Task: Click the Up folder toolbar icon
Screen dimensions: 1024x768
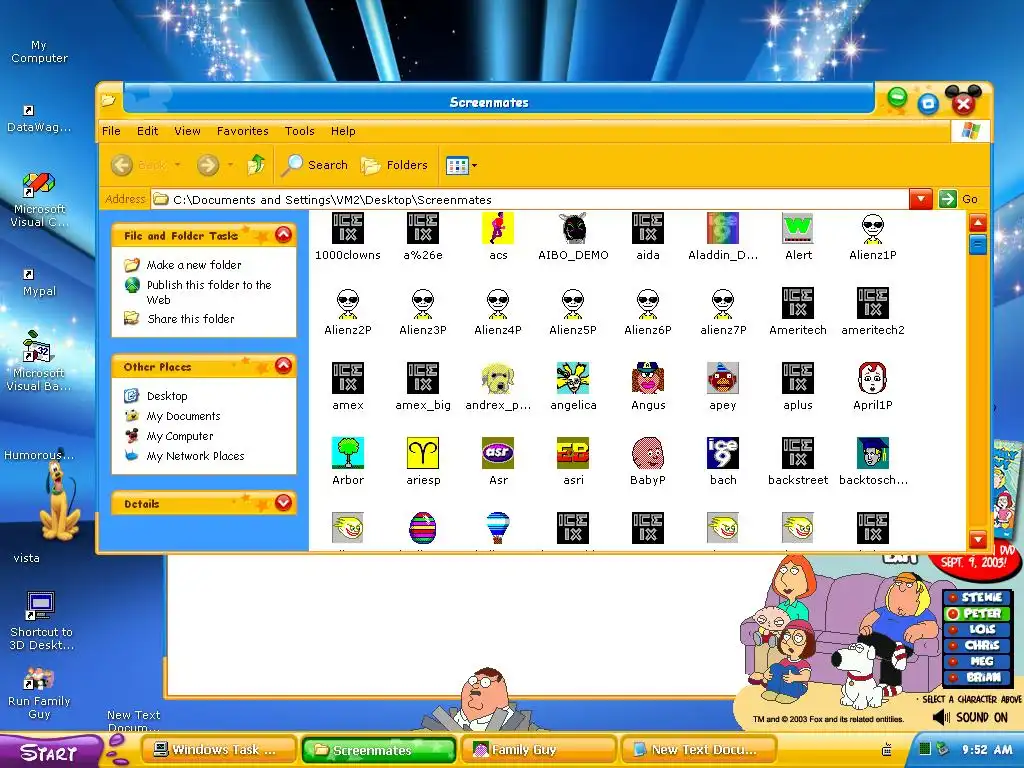Action: point(256,165)
